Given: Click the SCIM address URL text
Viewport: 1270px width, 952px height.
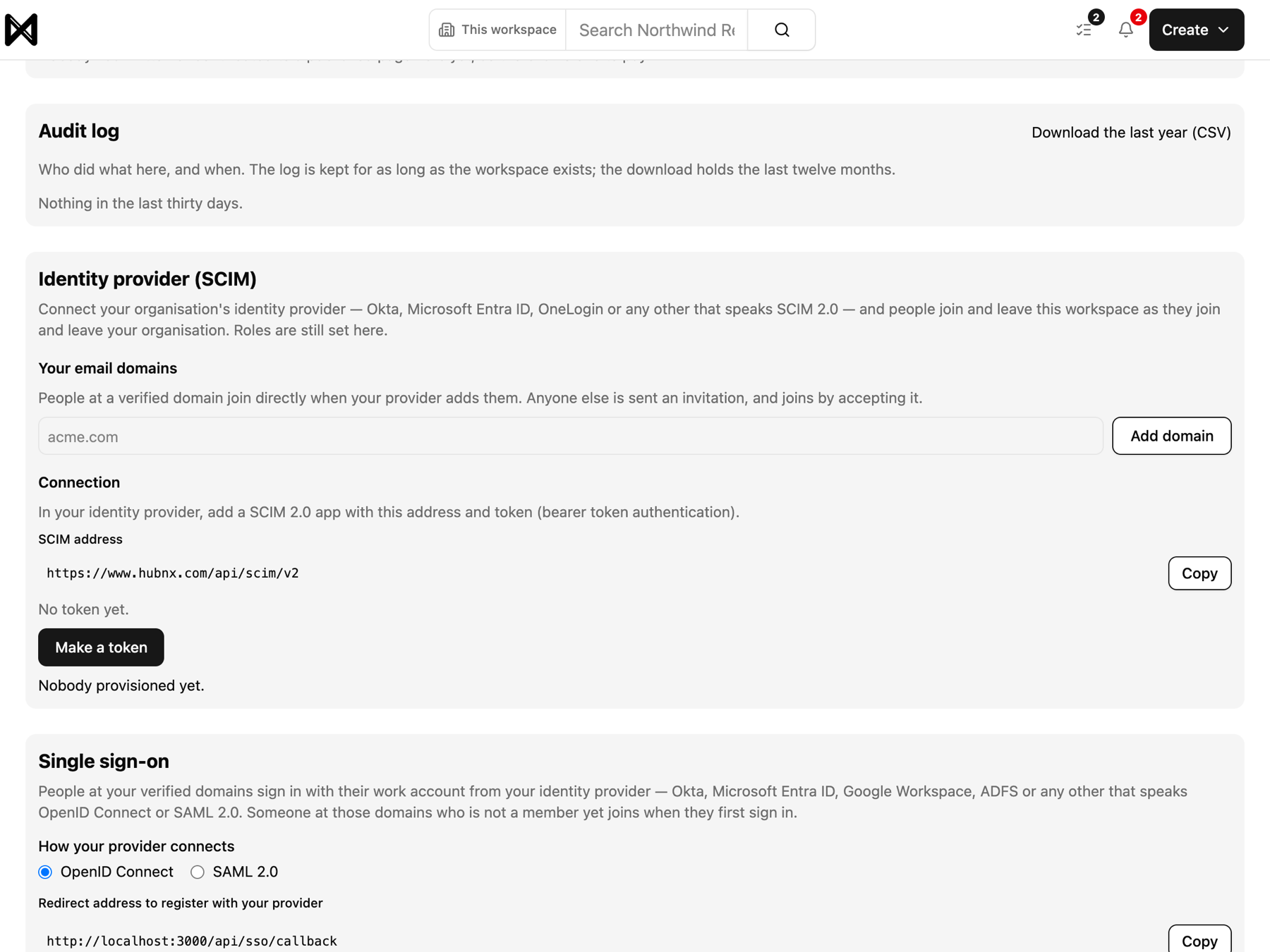Looking at the screenshot, I should [x=173, y=573].
